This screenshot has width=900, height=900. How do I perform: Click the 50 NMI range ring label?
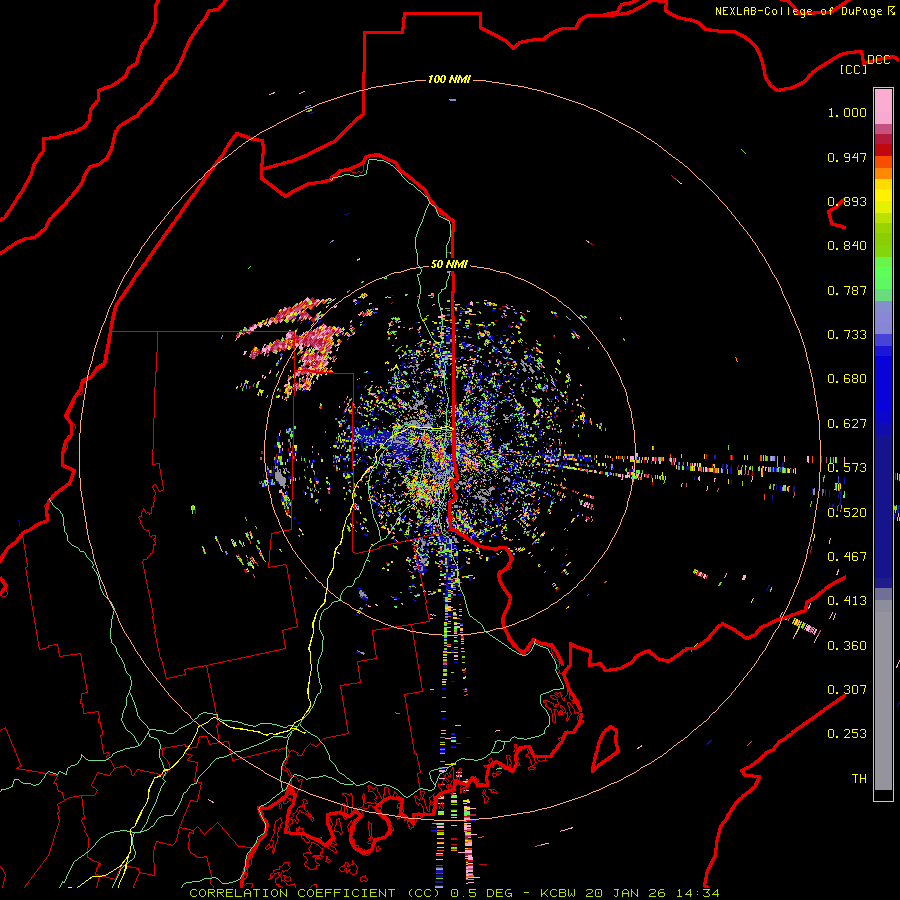click(x=449, y=264)
